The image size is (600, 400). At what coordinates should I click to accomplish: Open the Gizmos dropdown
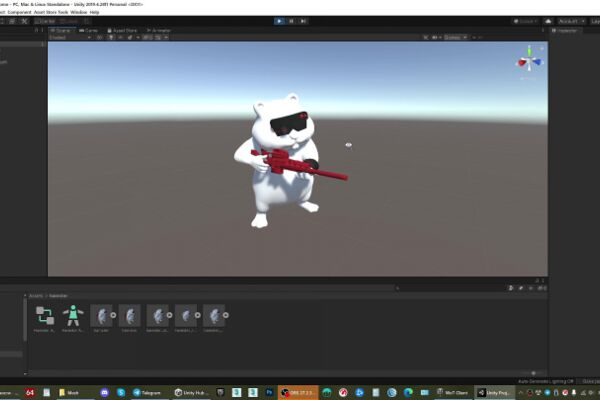455,38
